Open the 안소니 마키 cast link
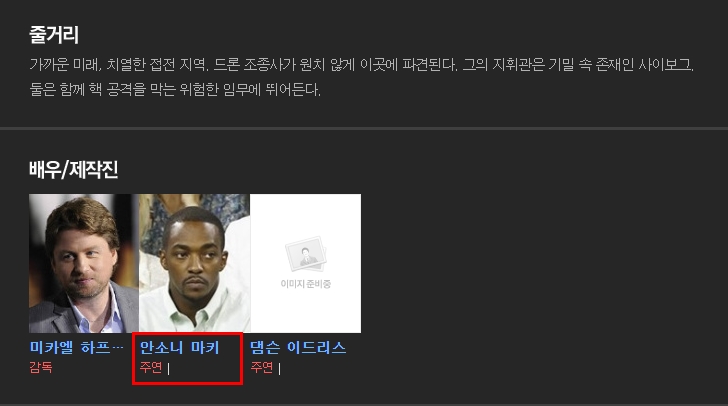This screenshot has width=728, height=406. (x=179, y=347)
